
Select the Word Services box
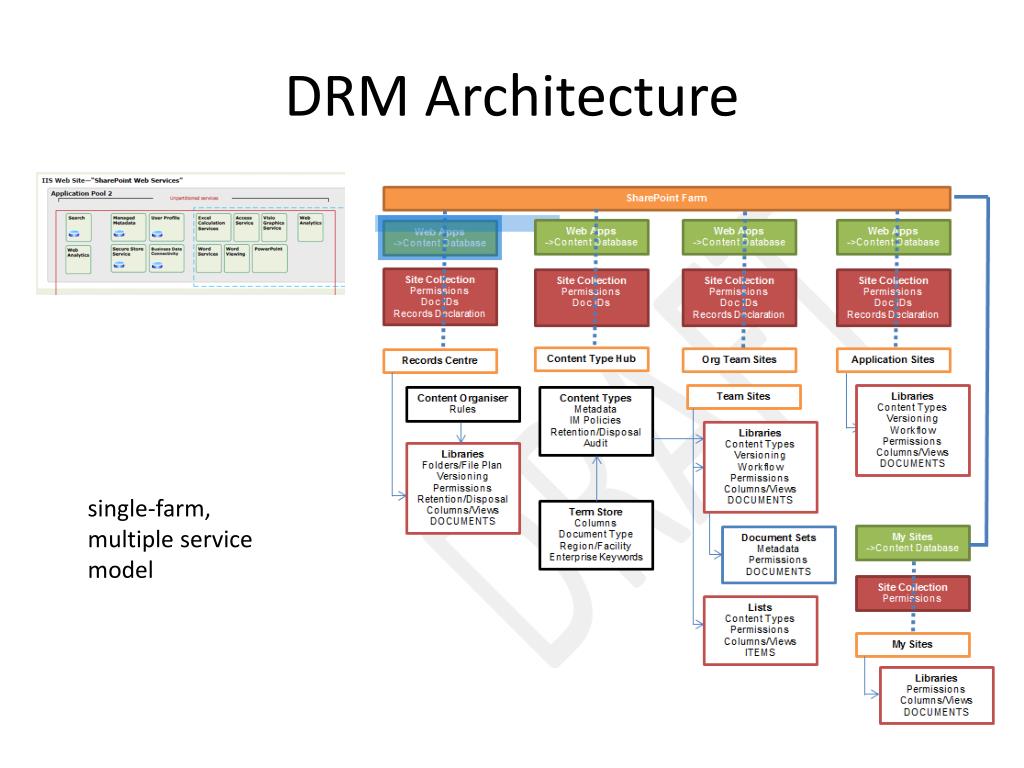tap(208, 259)
